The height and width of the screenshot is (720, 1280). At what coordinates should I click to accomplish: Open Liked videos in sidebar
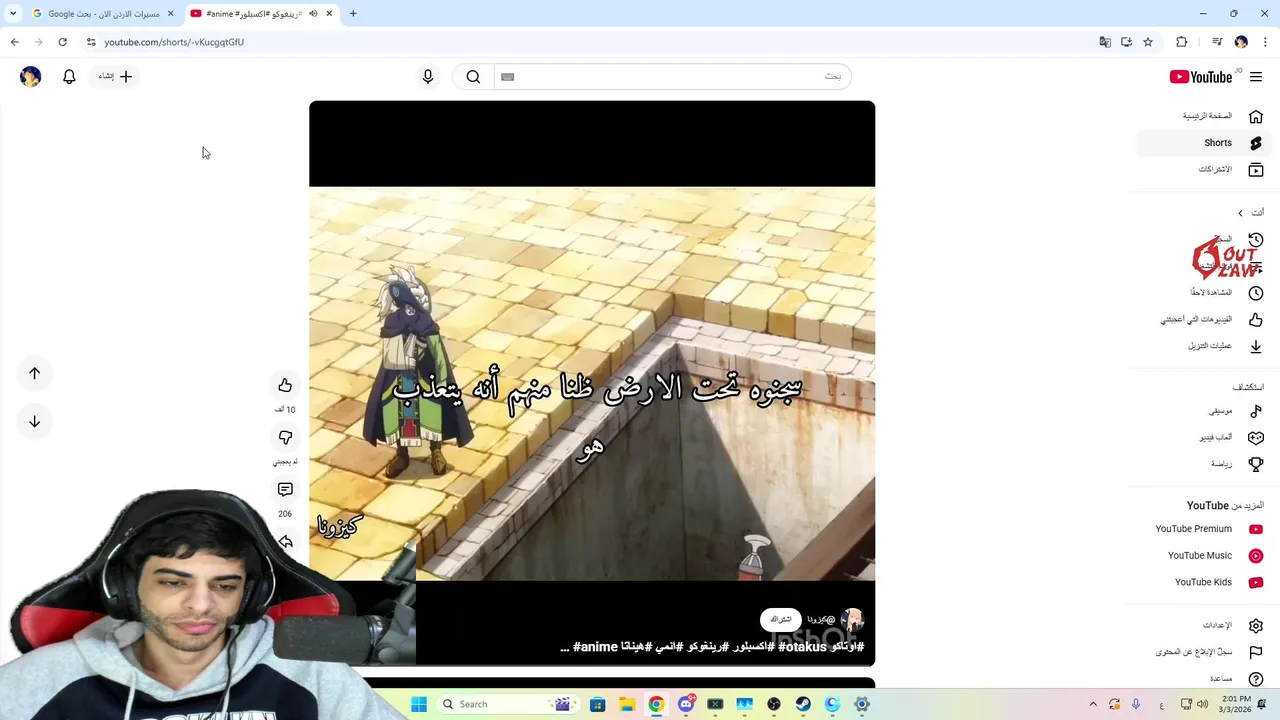[1204, 319]
